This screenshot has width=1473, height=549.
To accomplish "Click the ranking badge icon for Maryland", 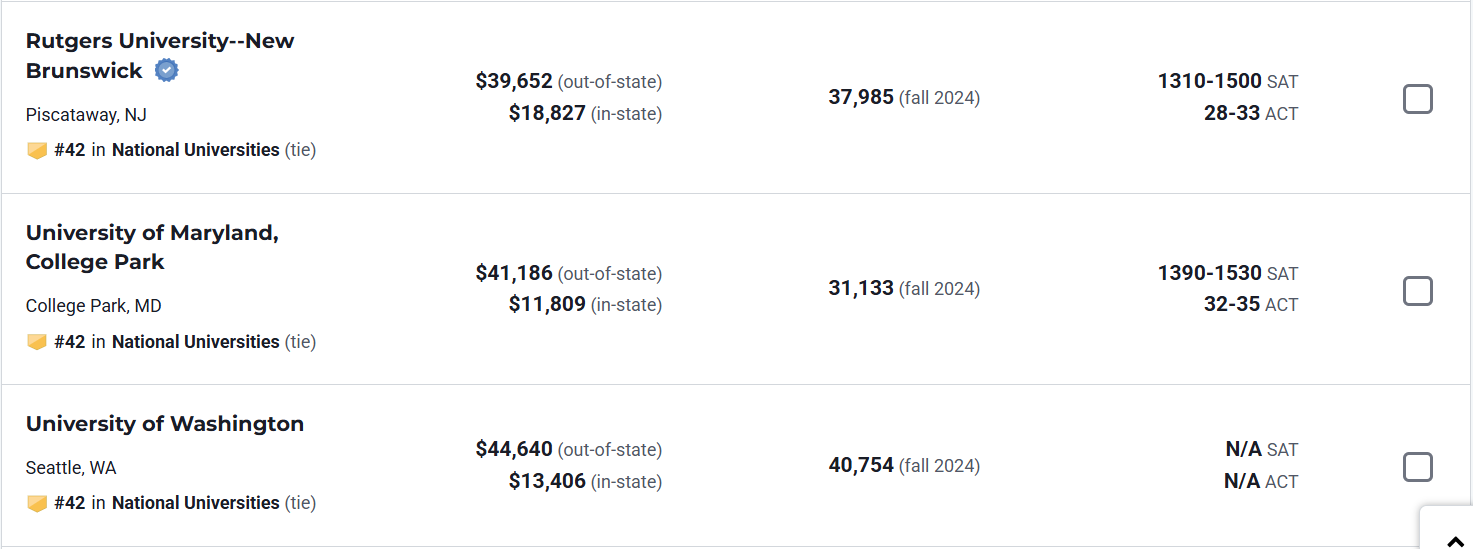I will 37,342.
